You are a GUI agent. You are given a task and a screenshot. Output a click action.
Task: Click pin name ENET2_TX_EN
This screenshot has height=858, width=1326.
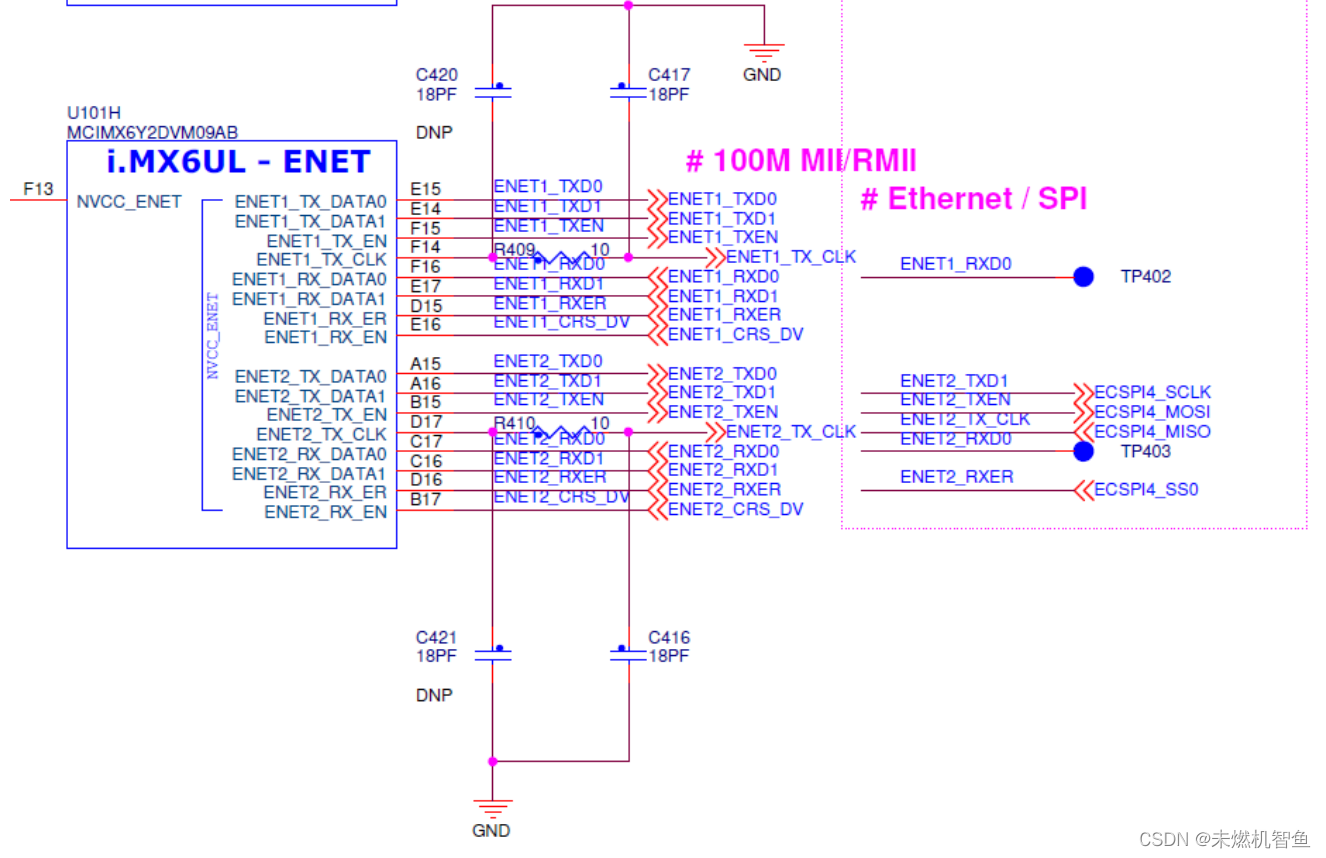(327, 415)
